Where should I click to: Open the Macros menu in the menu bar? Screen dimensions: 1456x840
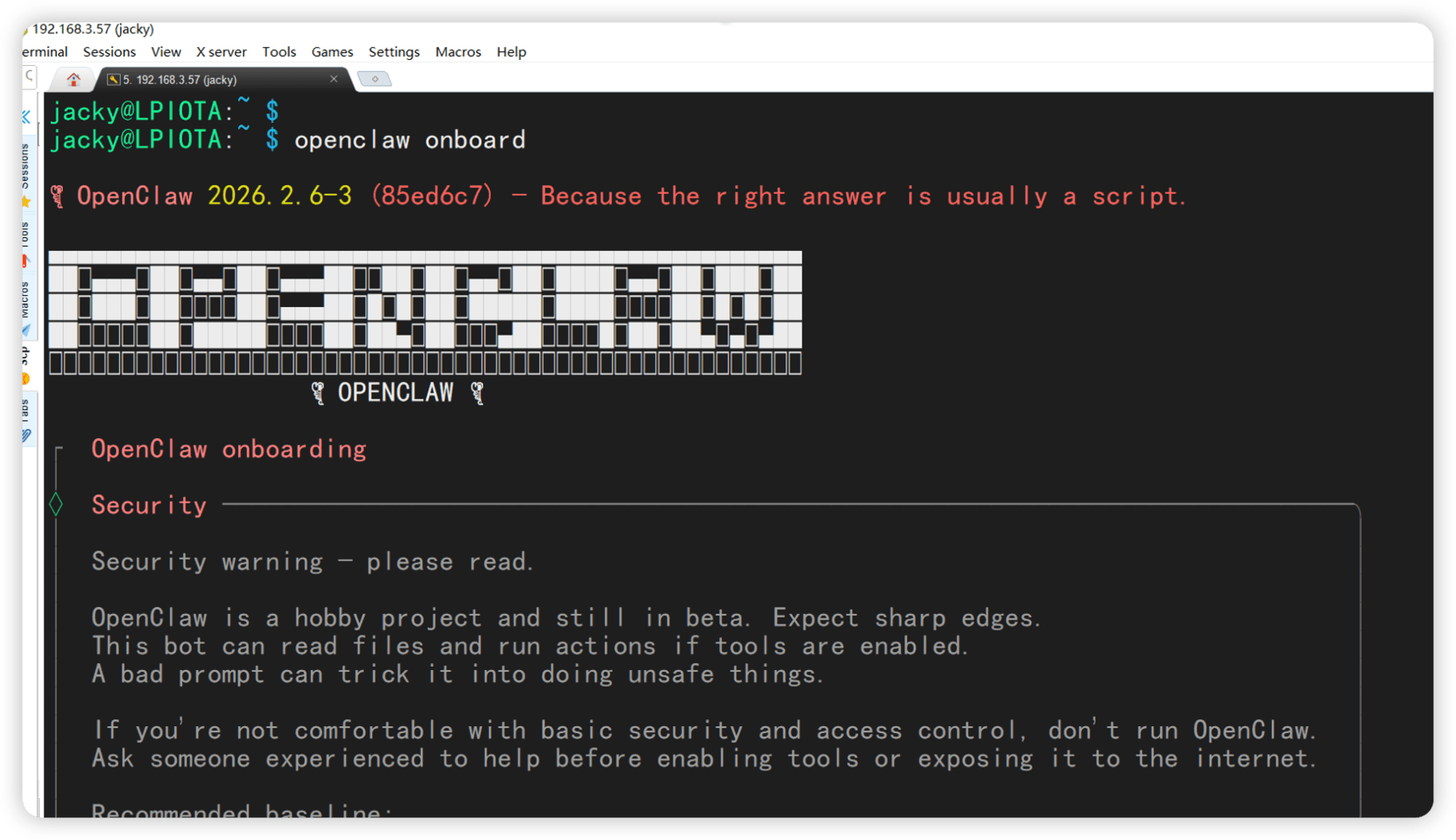click(x=458, y=52)
